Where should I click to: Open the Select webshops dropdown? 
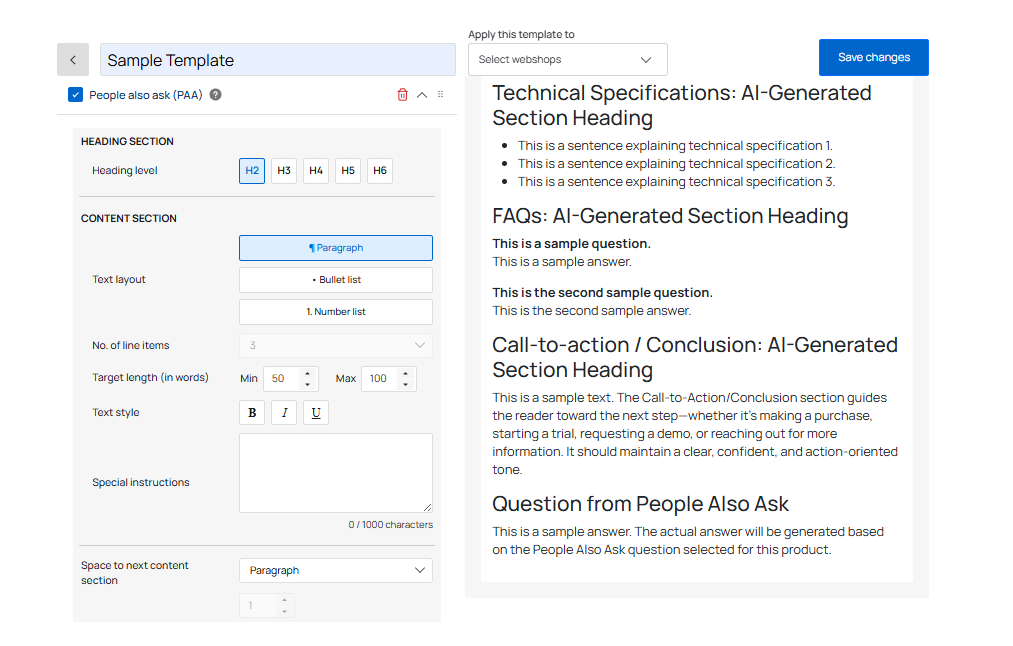pos(567,60)
